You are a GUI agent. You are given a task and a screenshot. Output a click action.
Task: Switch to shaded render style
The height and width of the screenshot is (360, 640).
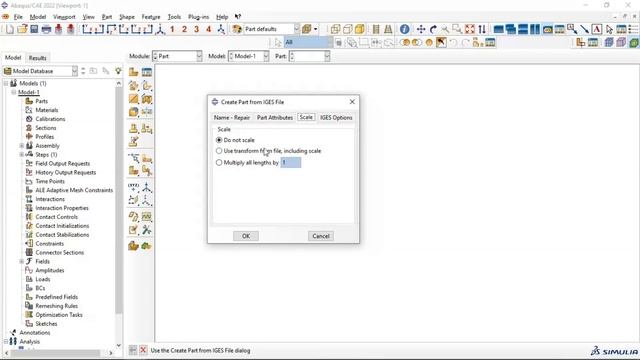coord(360,29)
